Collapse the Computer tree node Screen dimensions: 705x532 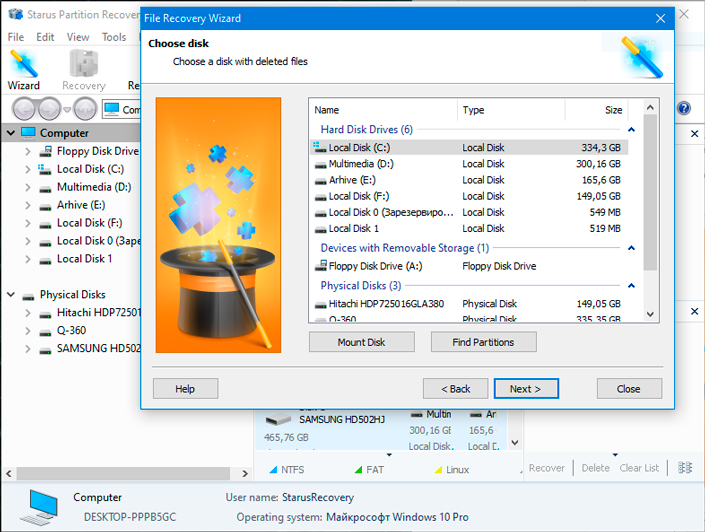point(11,133)
